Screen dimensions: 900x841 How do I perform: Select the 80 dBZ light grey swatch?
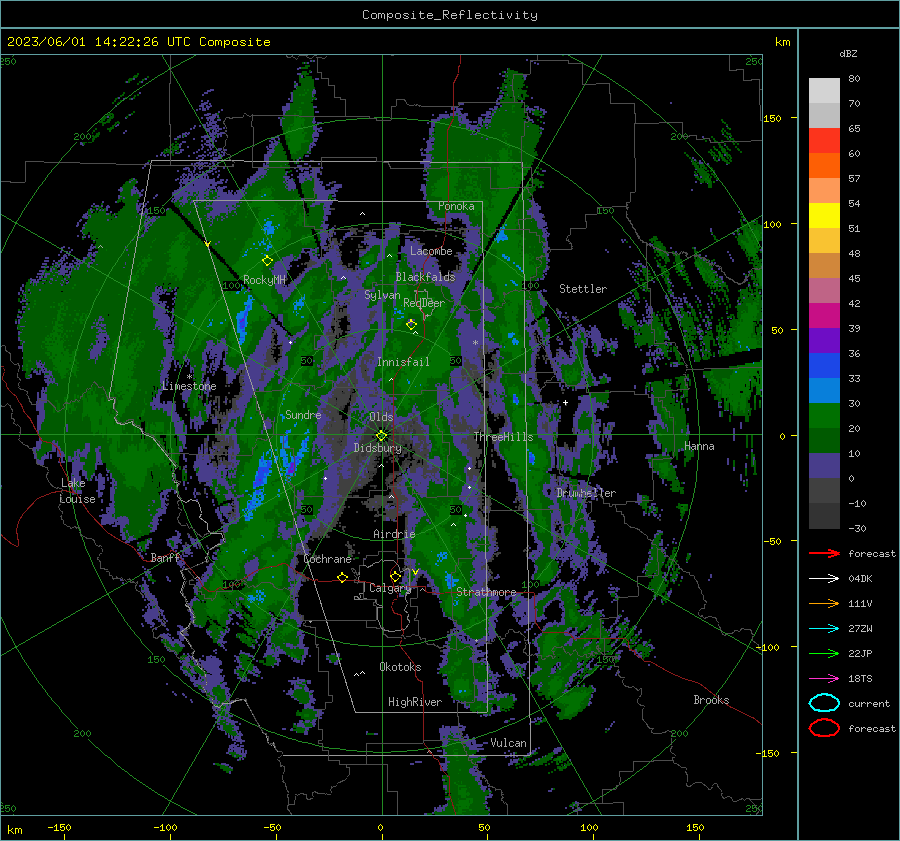point(824,90)
